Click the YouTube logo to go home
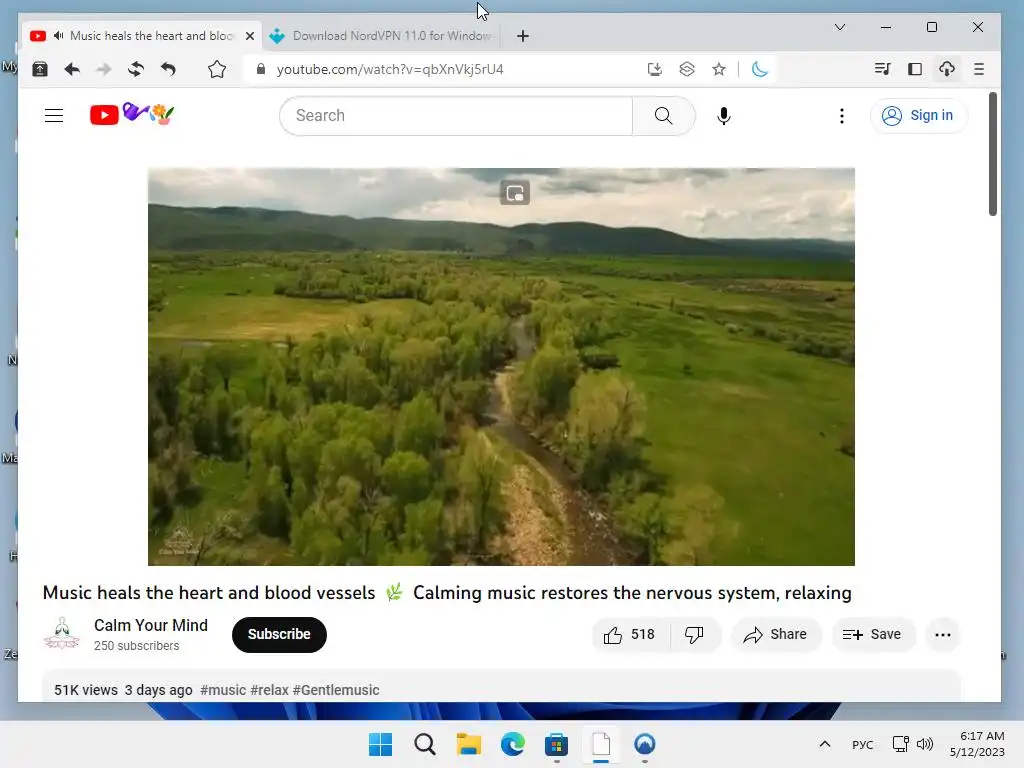Viewport: 1024px width, 768px height. [x=132, y=114]
